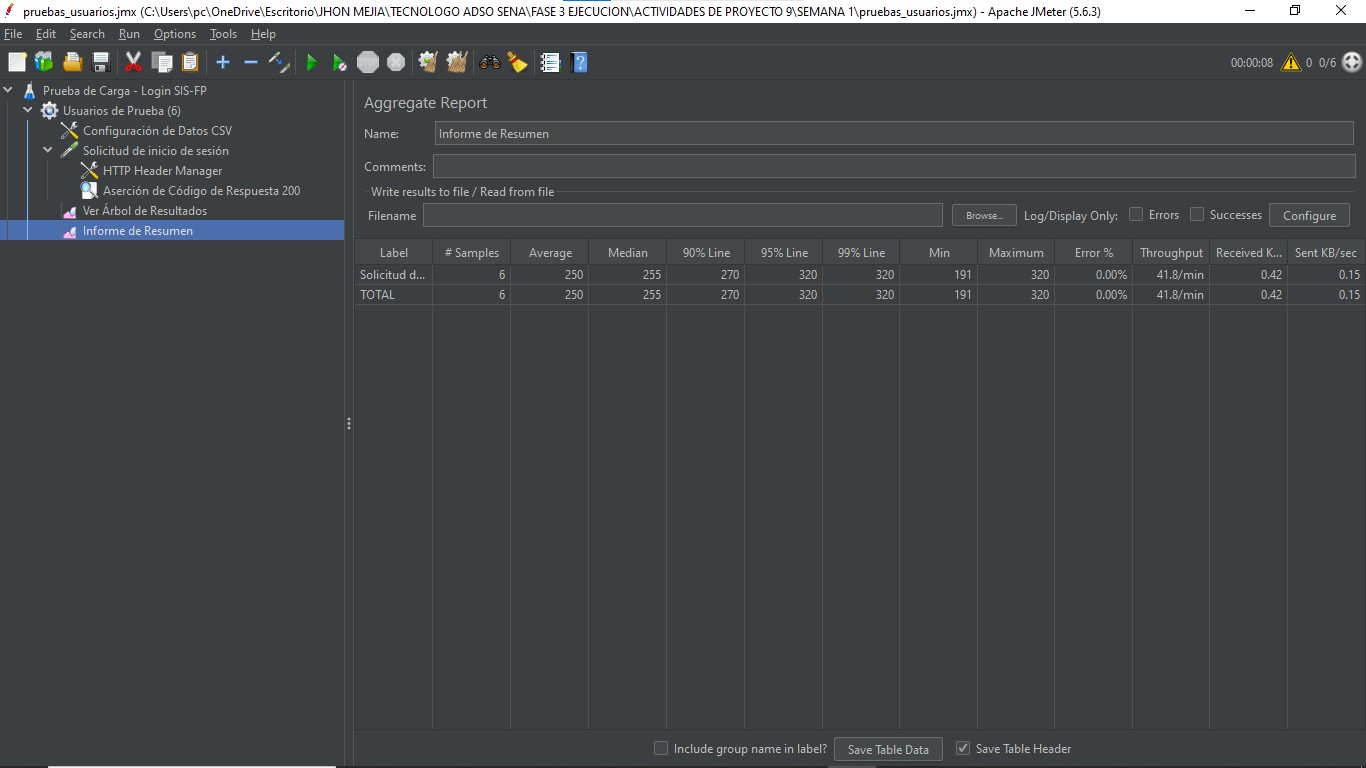Click the Shutdown X circle icon
This screenshot has height=768, width=1366.
coord(396,62)
